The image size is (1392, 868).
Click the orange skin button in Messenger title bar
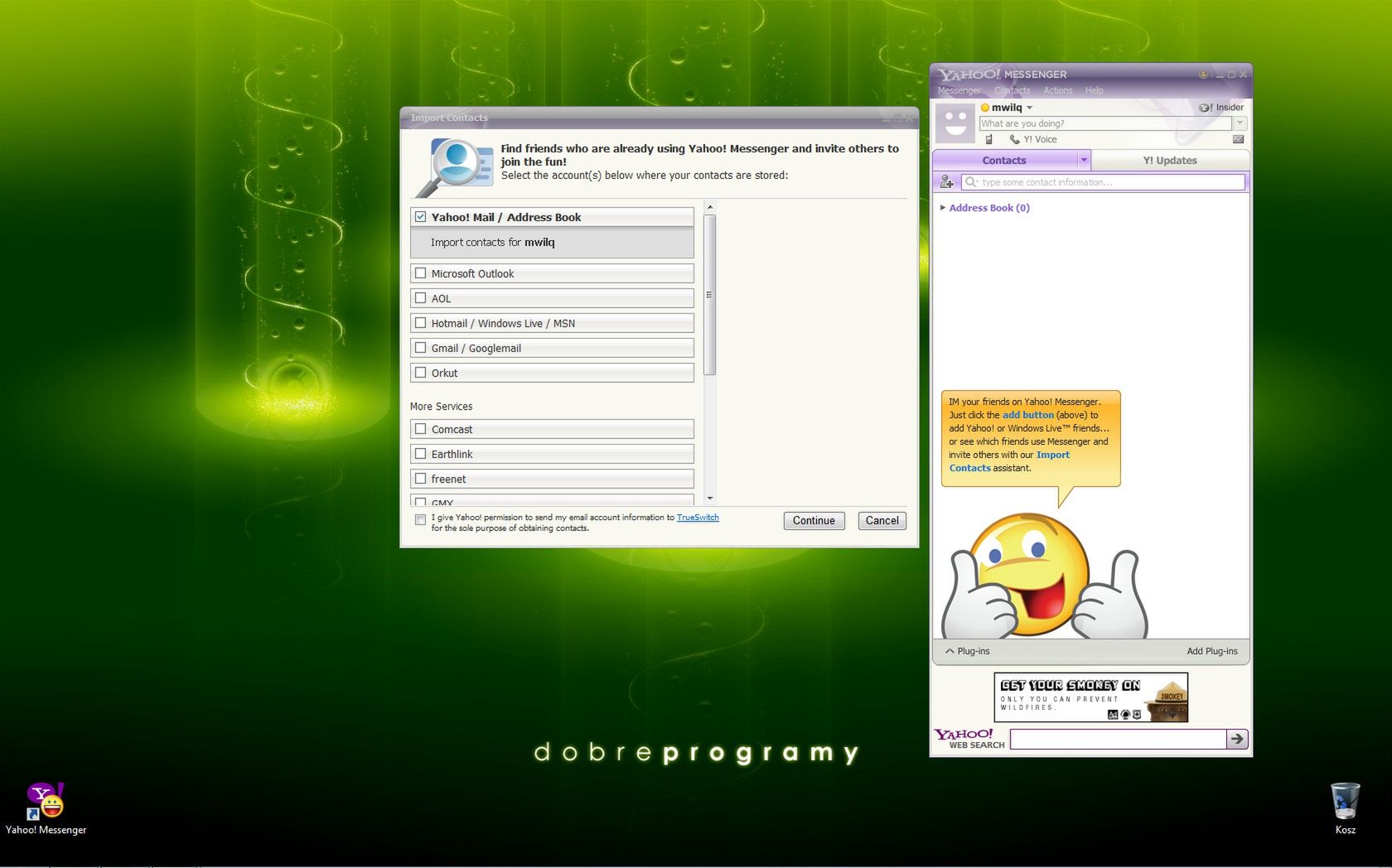pyautogui.click(x=1203, y=75)
